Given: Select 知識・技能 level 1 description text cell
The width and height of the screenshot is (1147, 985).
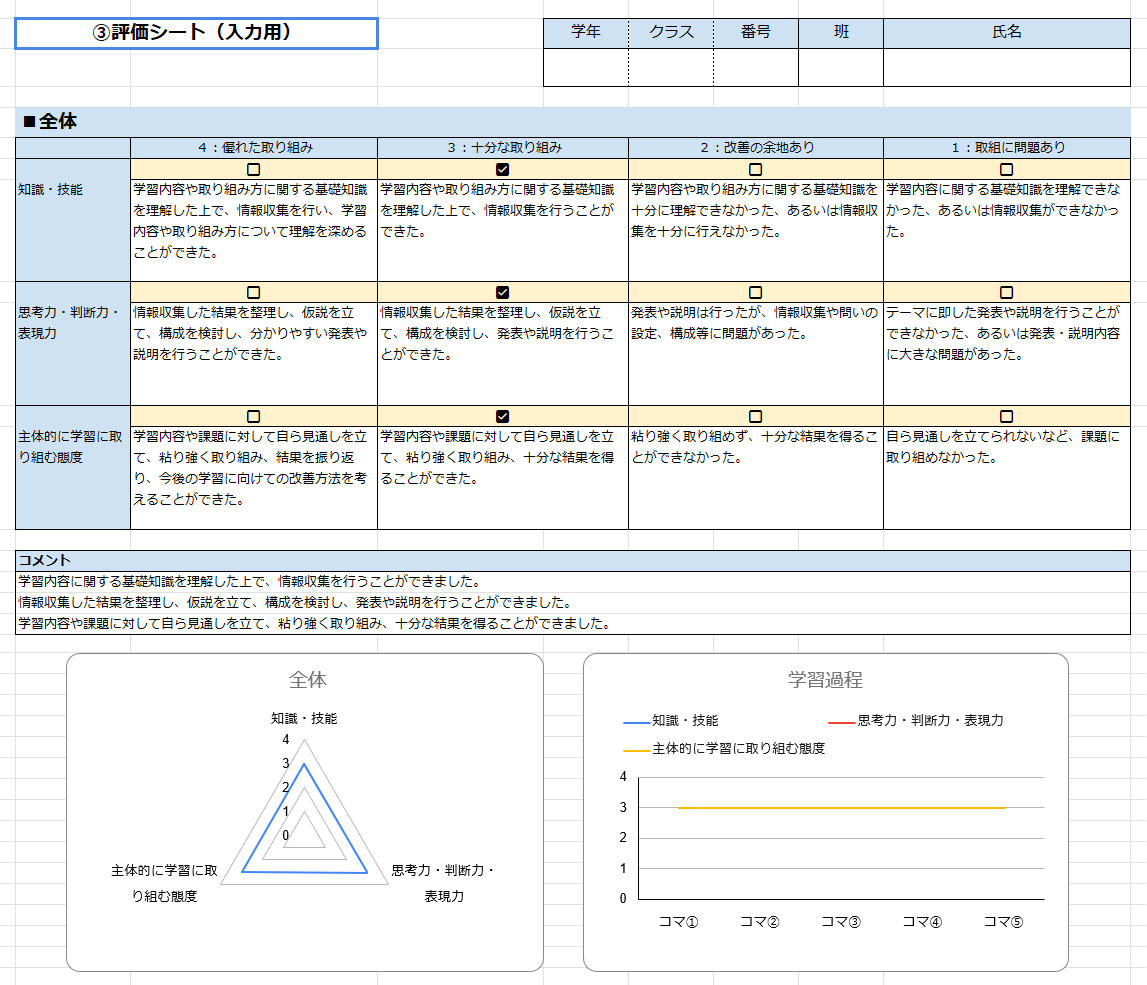Looking at the screenshot, I should pos(1007,230).
